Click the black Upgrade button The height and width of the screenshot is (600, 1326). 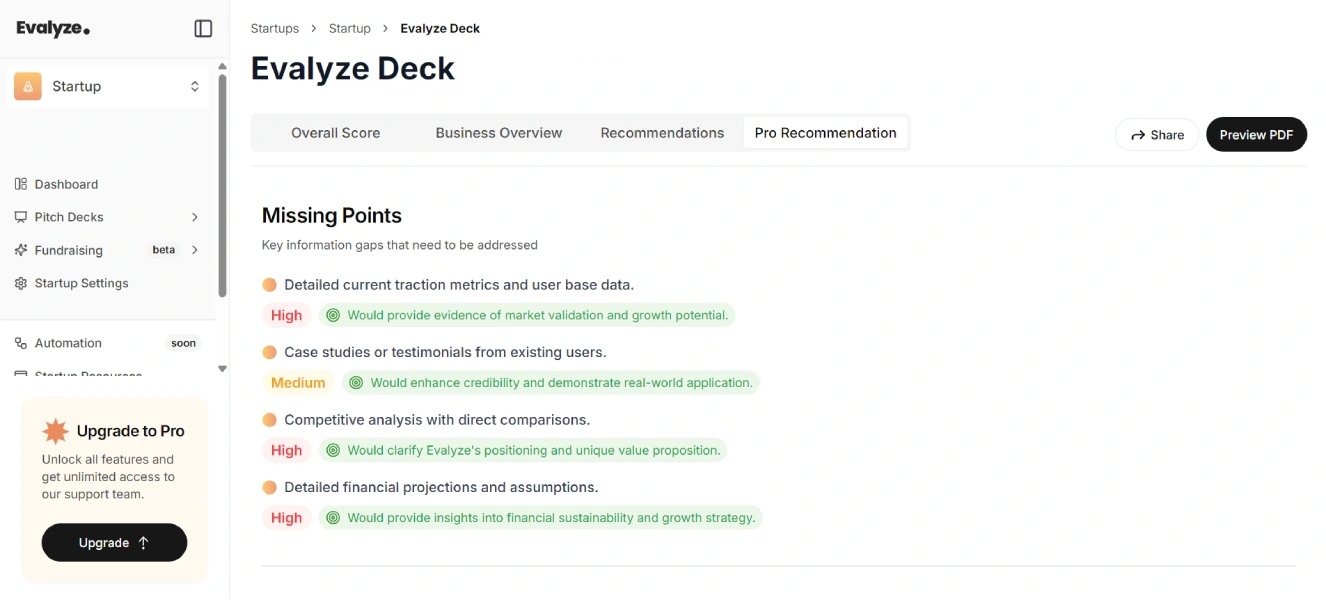click(x=114, y=542)
